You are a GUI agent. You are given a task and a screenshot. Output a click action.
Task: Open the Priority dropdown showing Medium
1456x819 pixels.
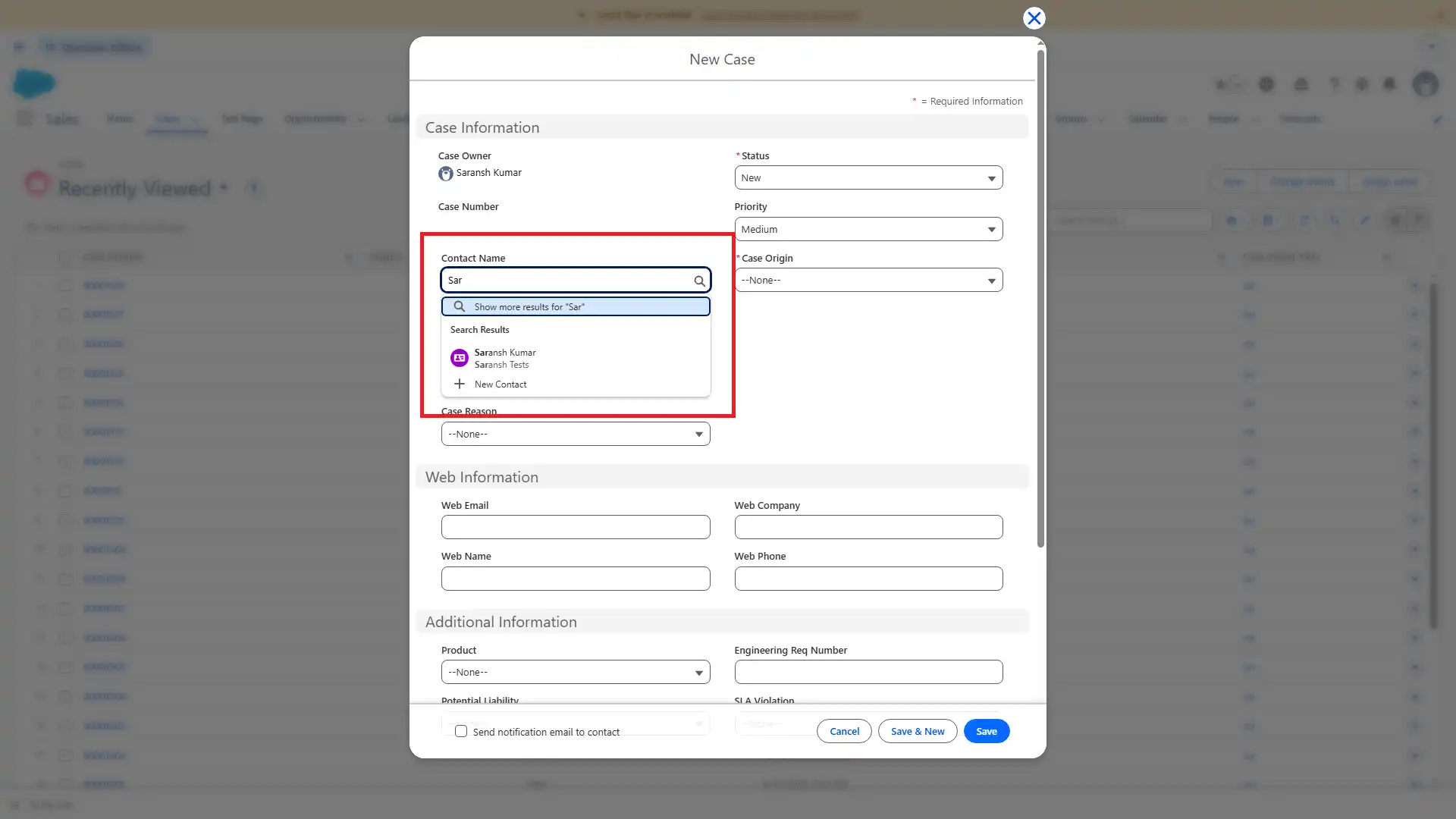coord(868,229)
